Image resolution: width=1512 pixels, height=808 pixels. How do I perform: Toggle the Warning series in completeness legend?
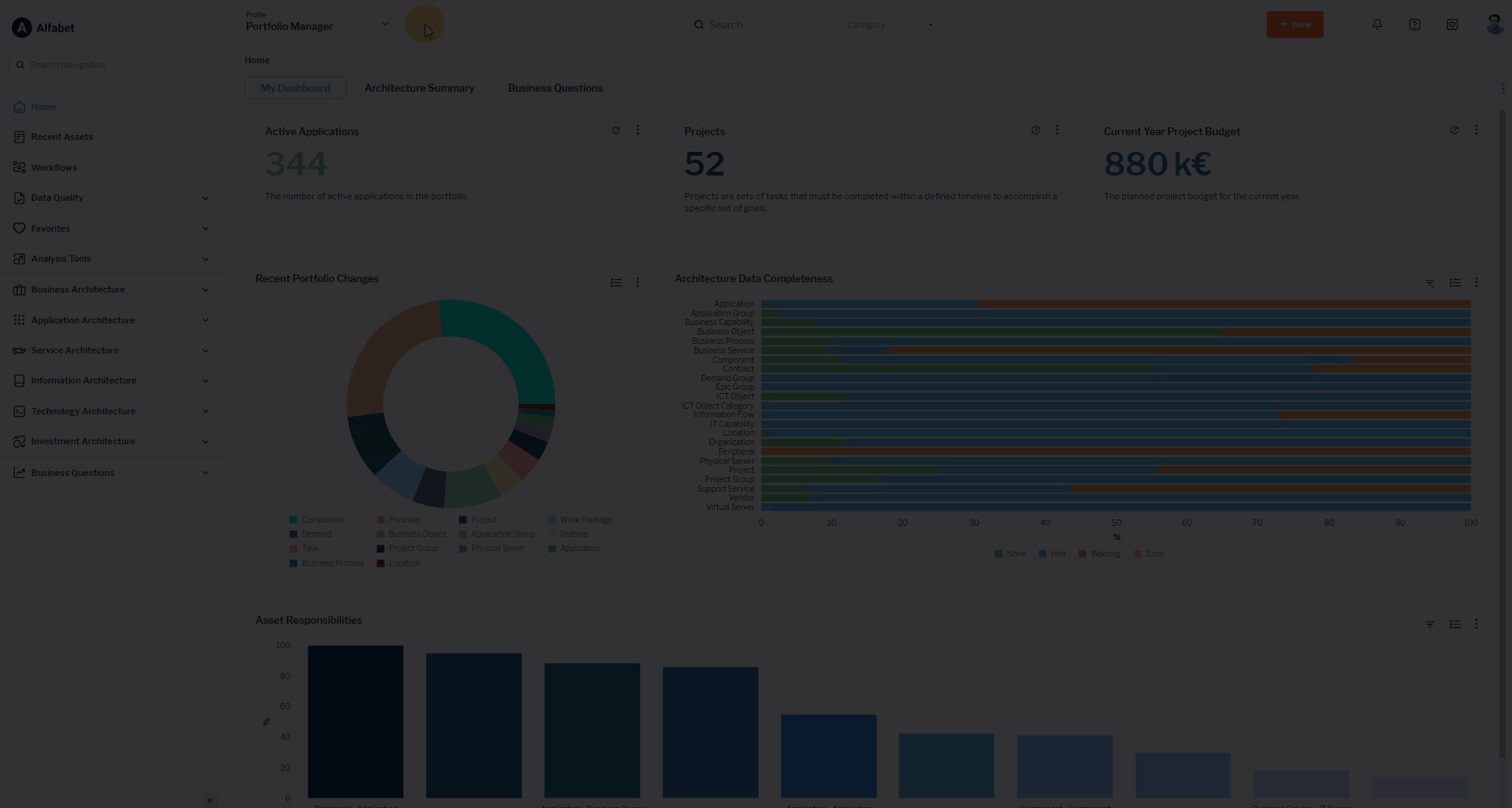tap(1099, 554)
